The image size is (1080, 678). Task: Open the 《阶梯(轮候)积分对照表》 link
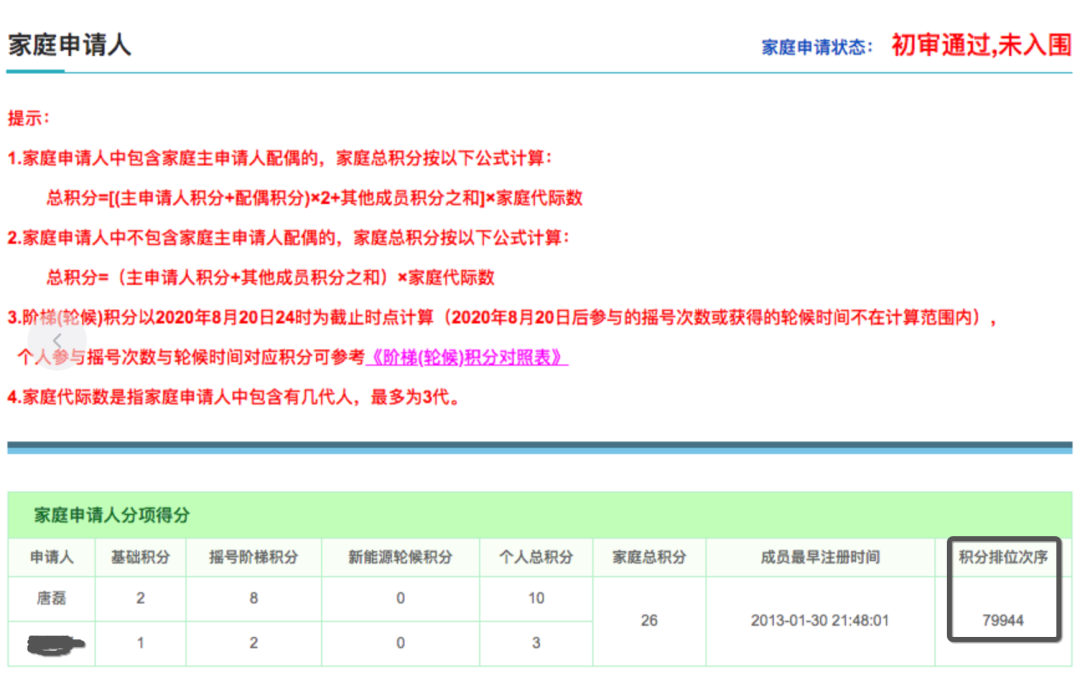point(467,358)
